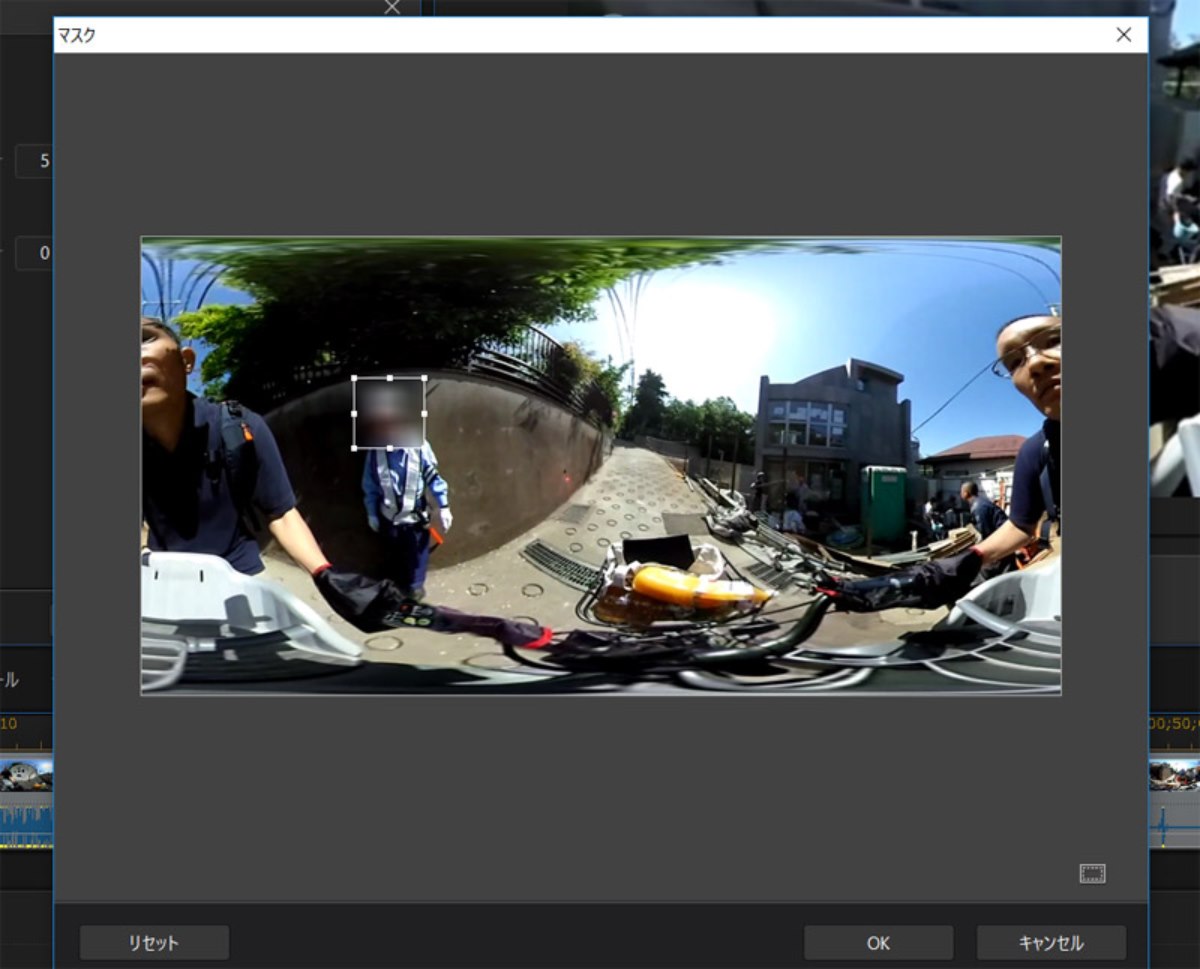Click the bottom-middle handle of the mask box
The height and width of the screenshot is (969, 1200).
click(x=389, y=448)
